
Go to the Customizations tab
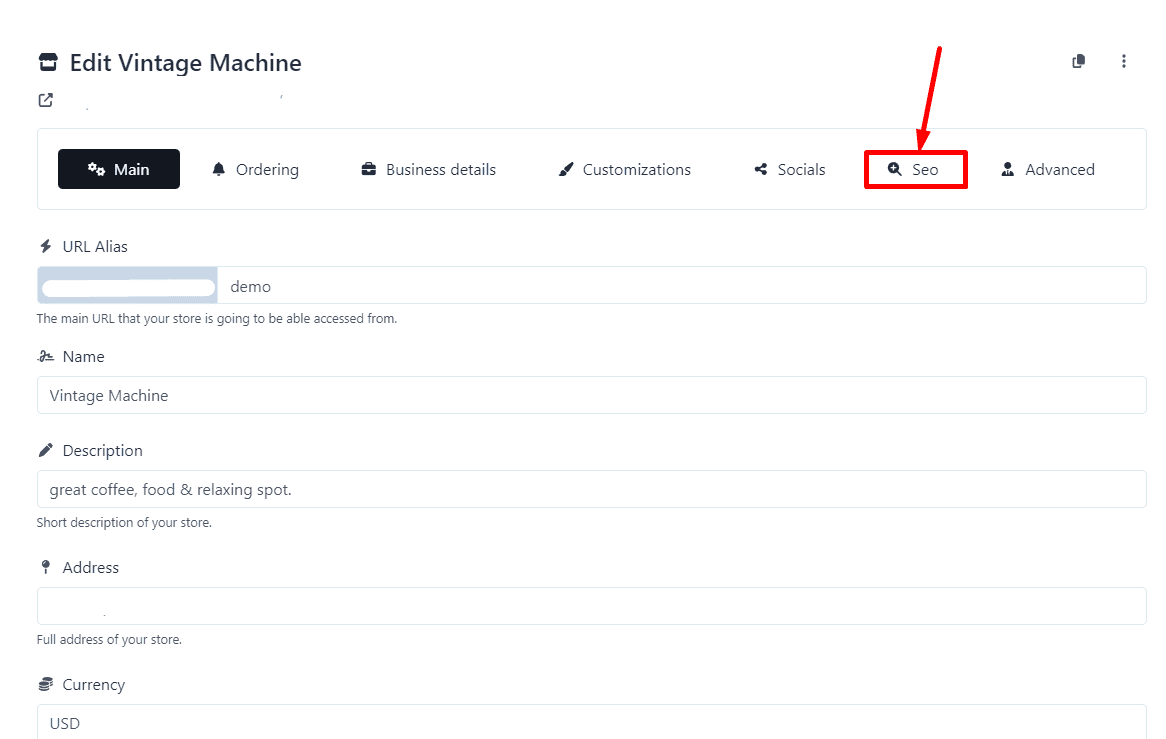click(x=624, y=170)
